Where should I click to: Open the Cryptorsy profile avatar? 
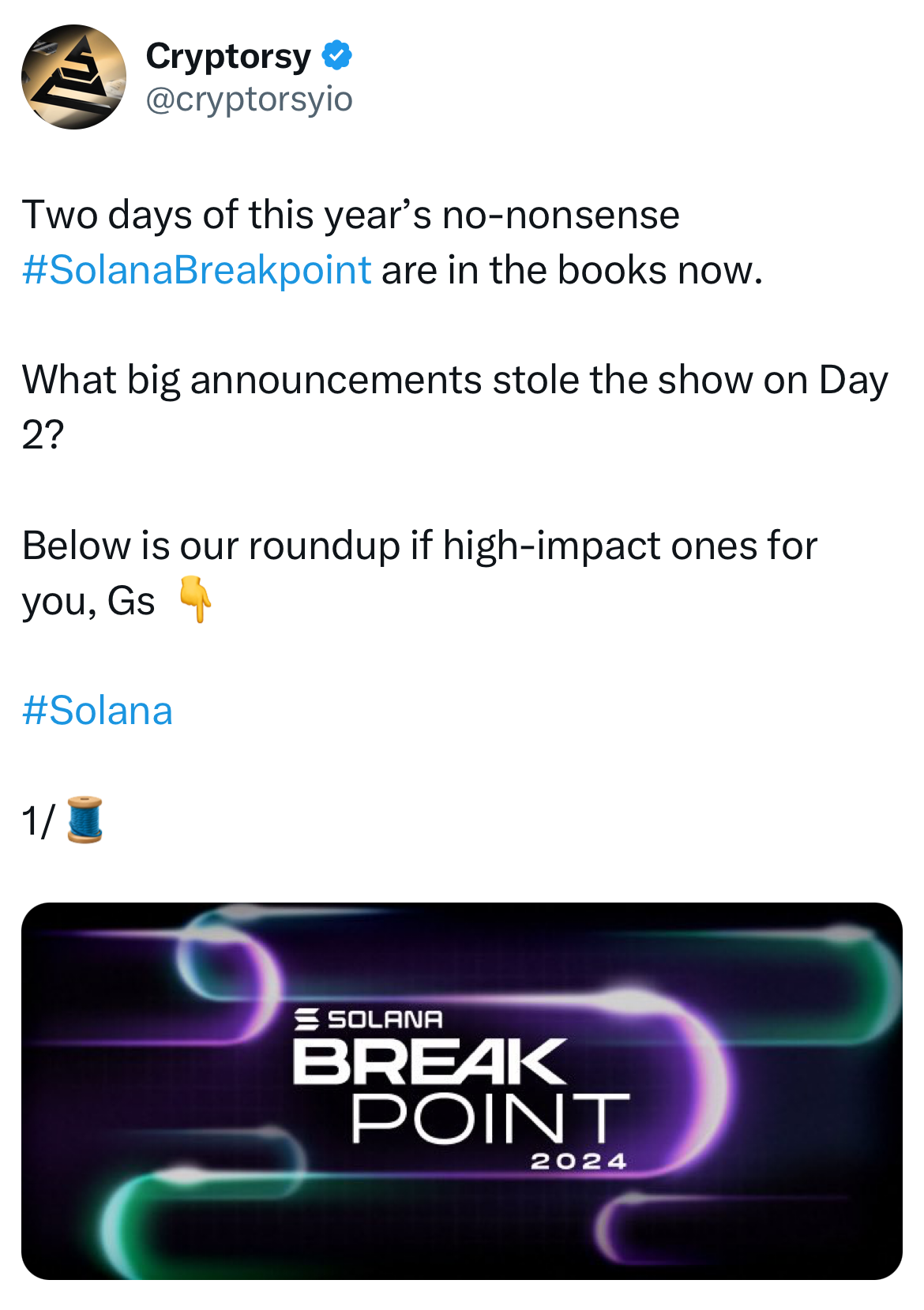pyautogui.click(x=73, y=77)
